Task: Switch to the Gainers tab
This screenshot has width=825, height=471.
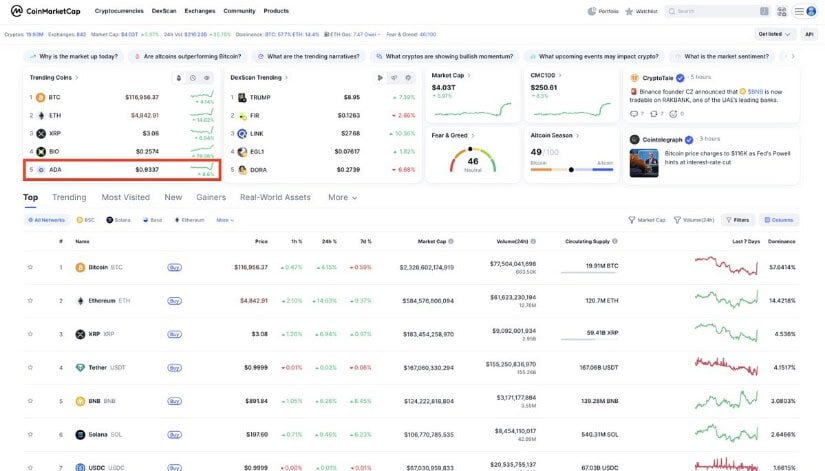Action: click(x=211, y=197)
